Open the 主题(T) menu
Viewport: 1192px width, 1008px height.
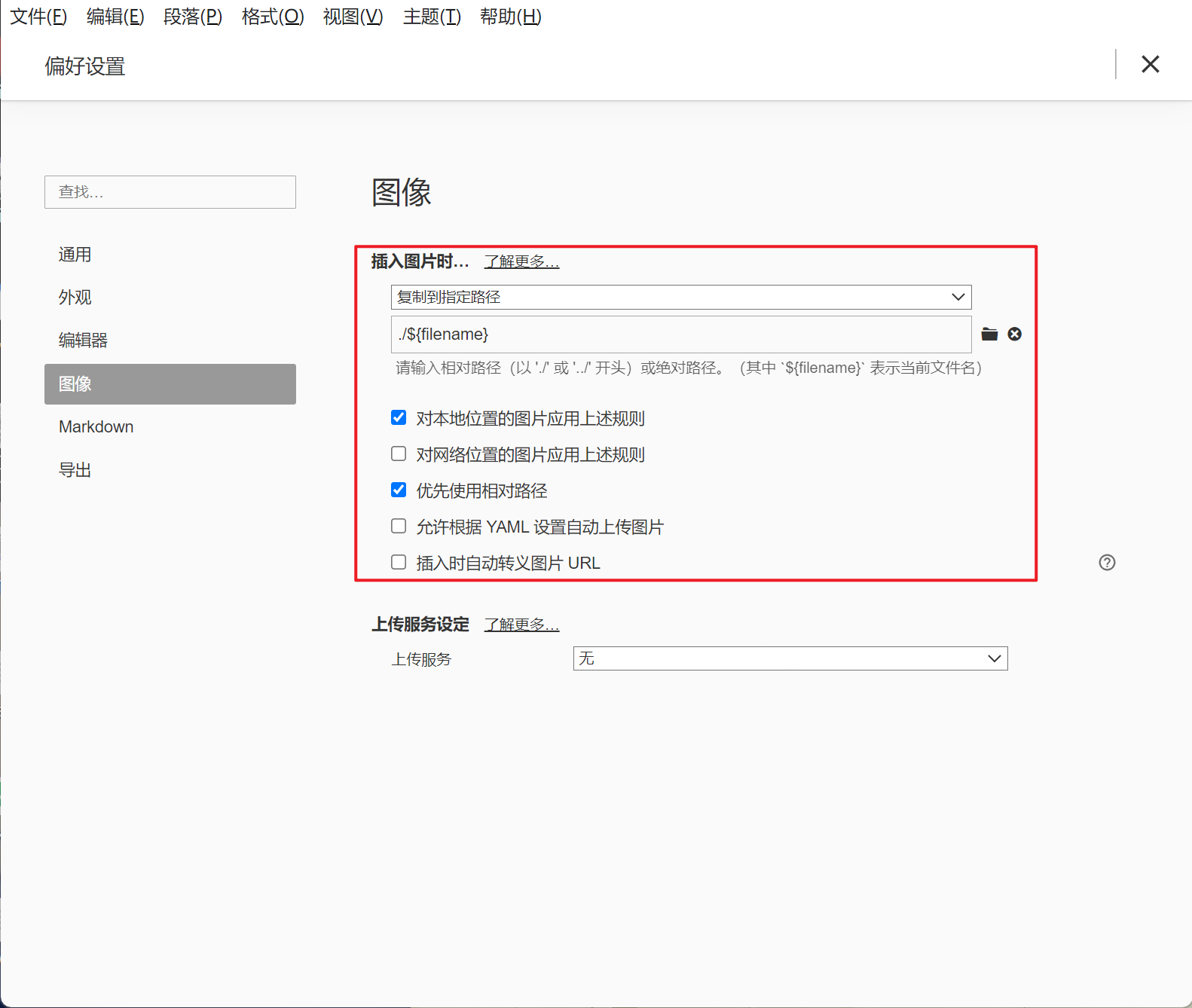[x=432, y=17]
